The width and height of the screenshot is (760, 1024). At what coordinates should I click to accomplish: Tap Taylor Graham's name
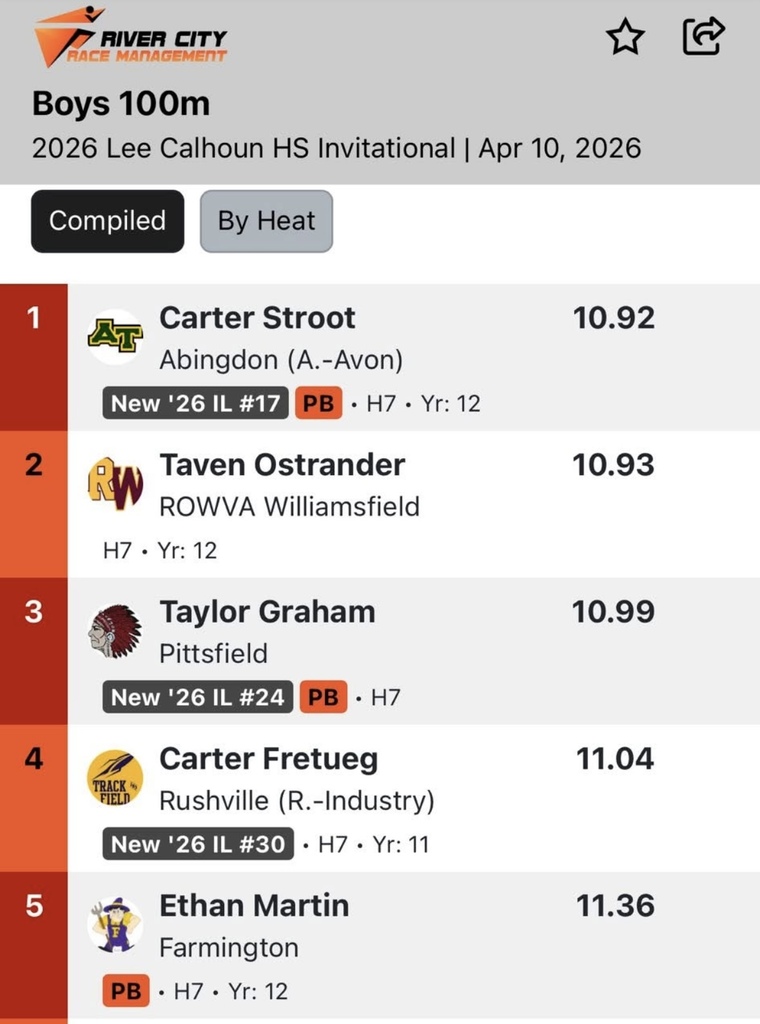pos(267,612)
